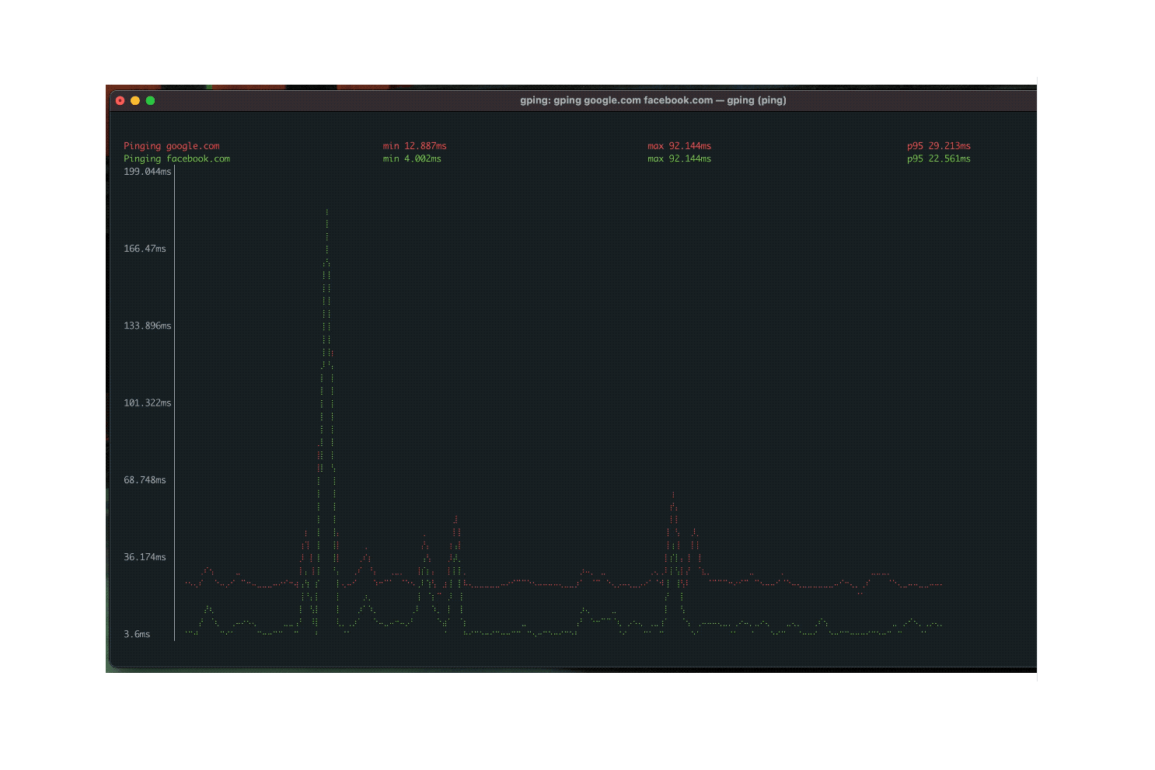
Task: Click google.com's red max 92.144ms value
Action: (679, 146)
